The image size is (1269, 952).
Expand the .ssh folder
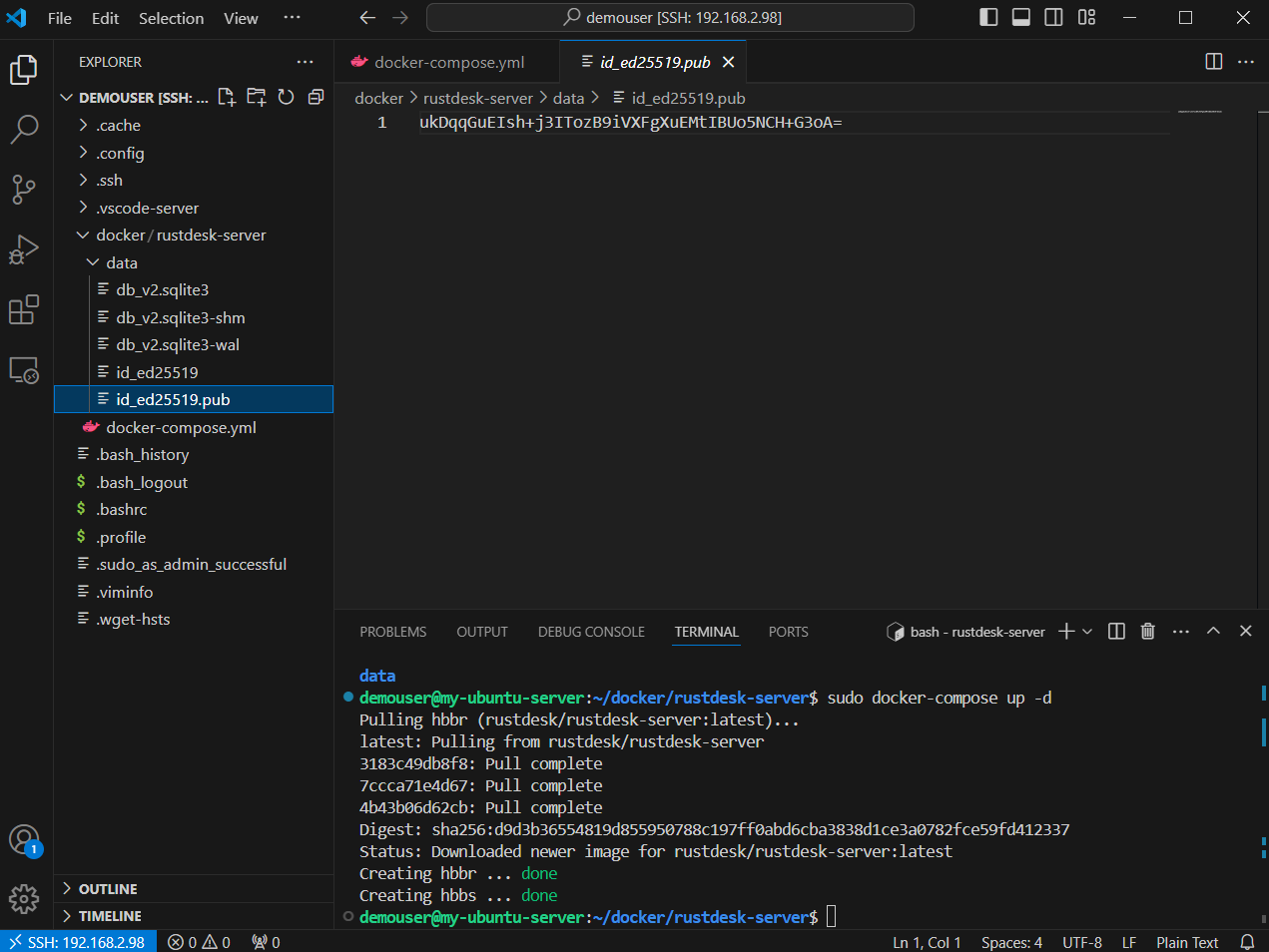click(108, 180)
